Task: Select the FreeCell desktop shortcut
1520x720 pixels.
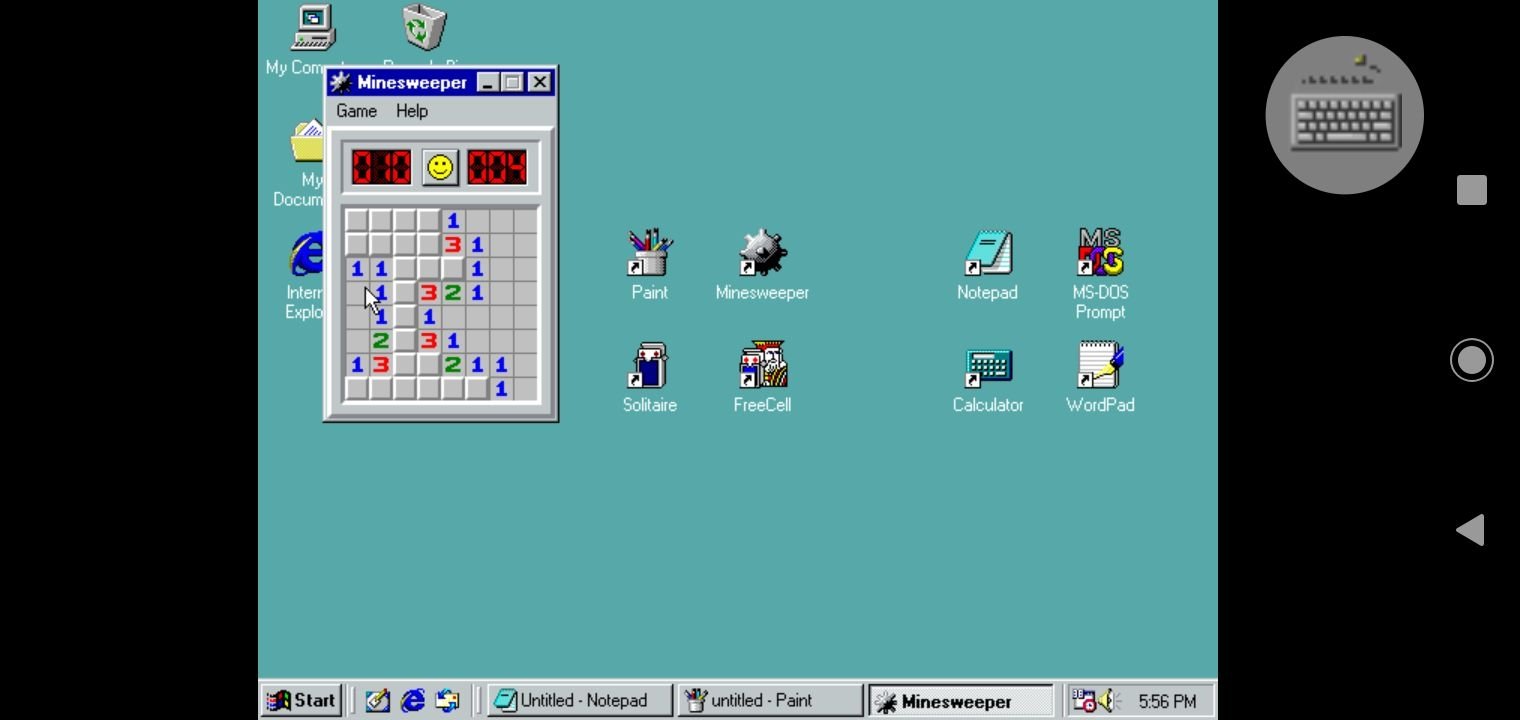Action: point(762,378)
